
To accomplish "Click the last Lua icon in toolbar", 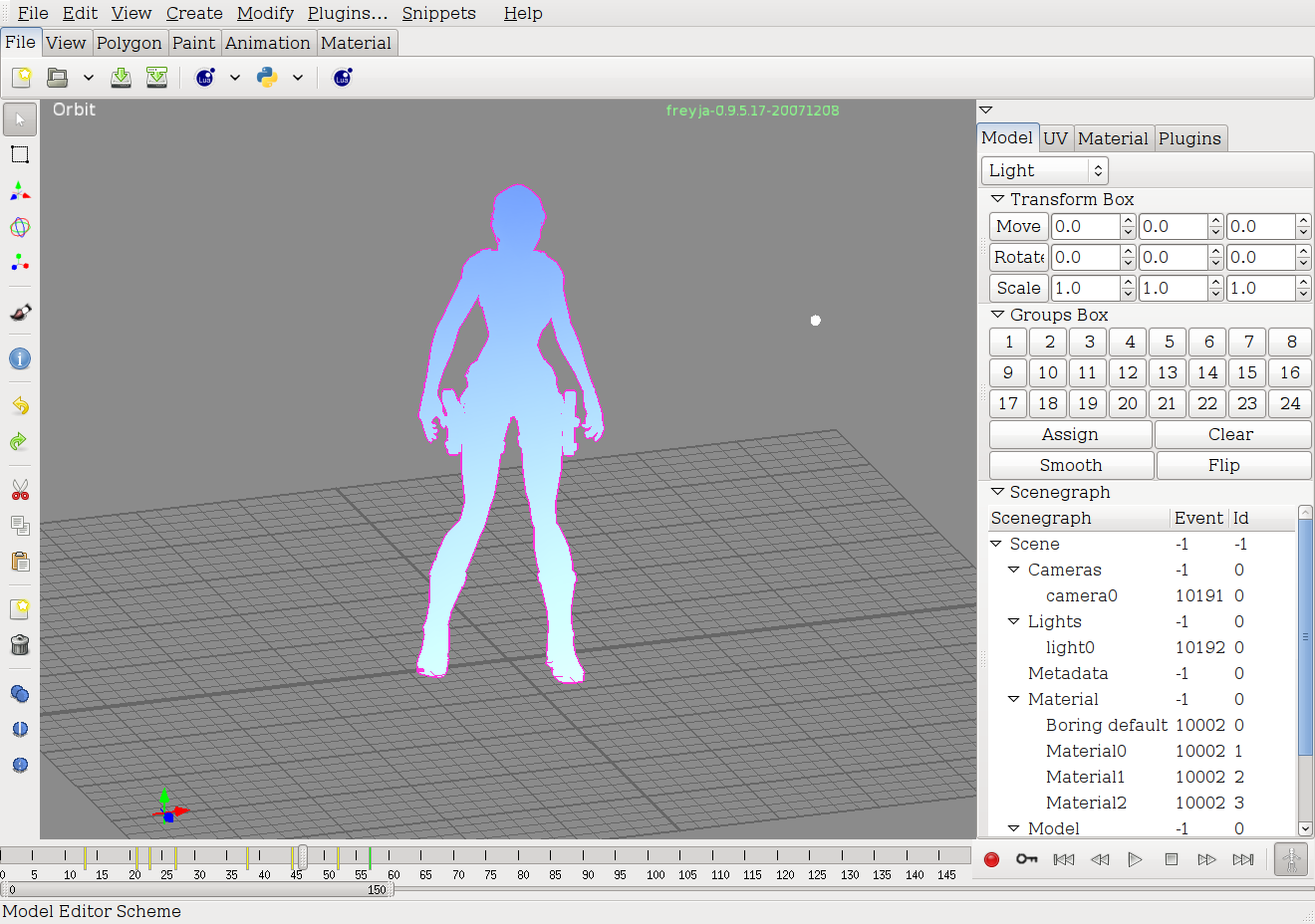I will click(x=342, y=77).
